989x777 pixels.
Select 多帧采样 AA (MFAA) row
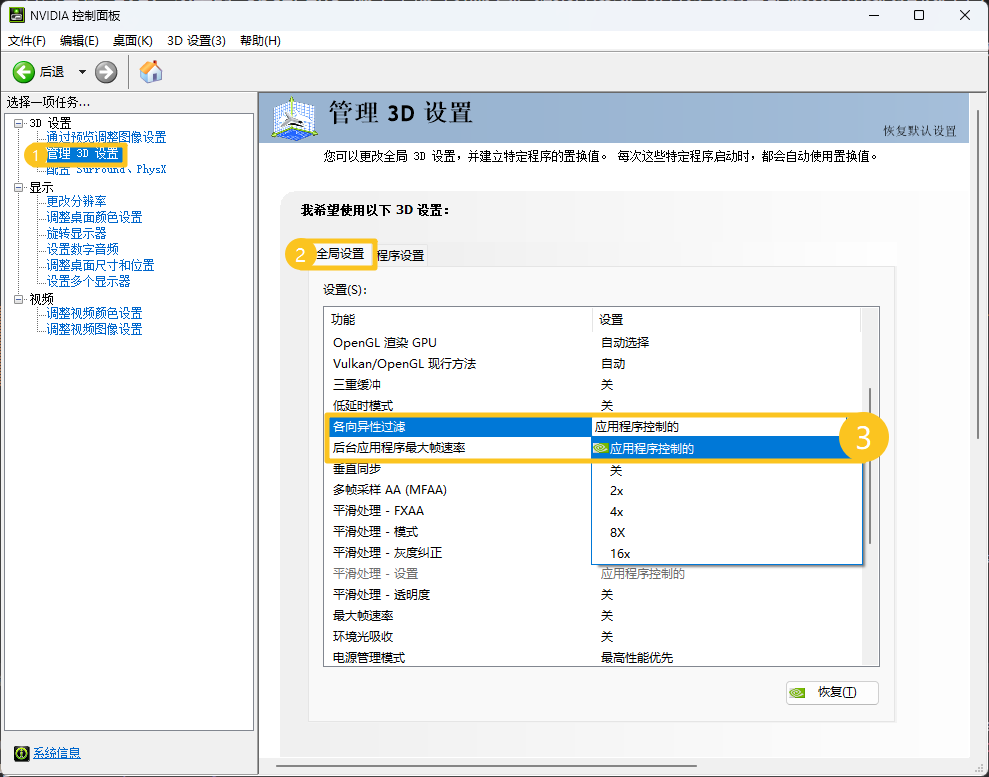(x=458, y=490)
